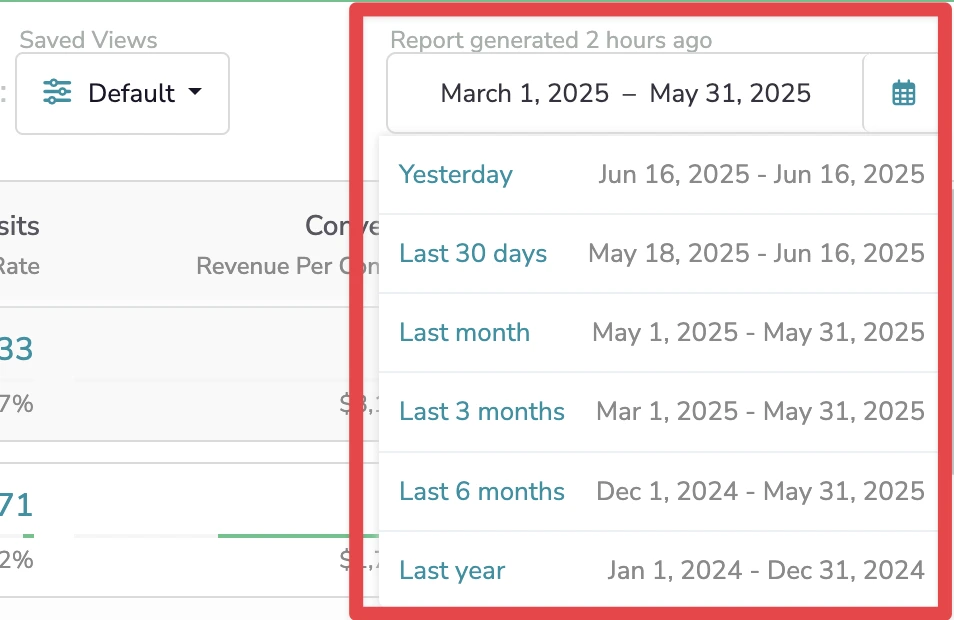Screen dimensions: 954x620
Task: Open the calendar date picker icon
Action: (903, 92)
